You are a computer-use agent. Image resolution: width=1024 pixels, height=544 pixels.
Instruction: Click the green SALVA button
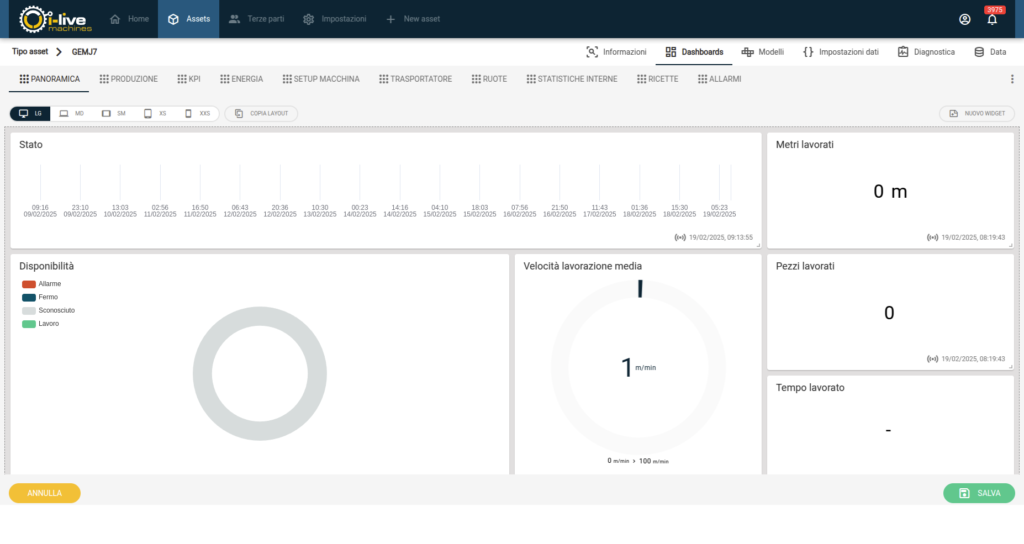coord(978,493)
